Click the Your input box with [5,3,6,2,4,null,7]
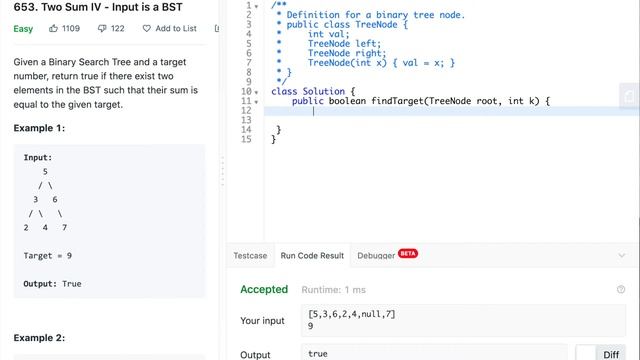This screenshot has height=360, width=640. click(x=463, y=320)
